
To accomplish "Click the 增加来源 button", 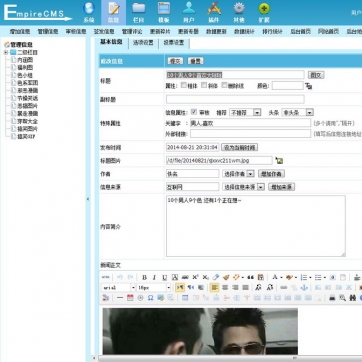I will click(282, 187).
